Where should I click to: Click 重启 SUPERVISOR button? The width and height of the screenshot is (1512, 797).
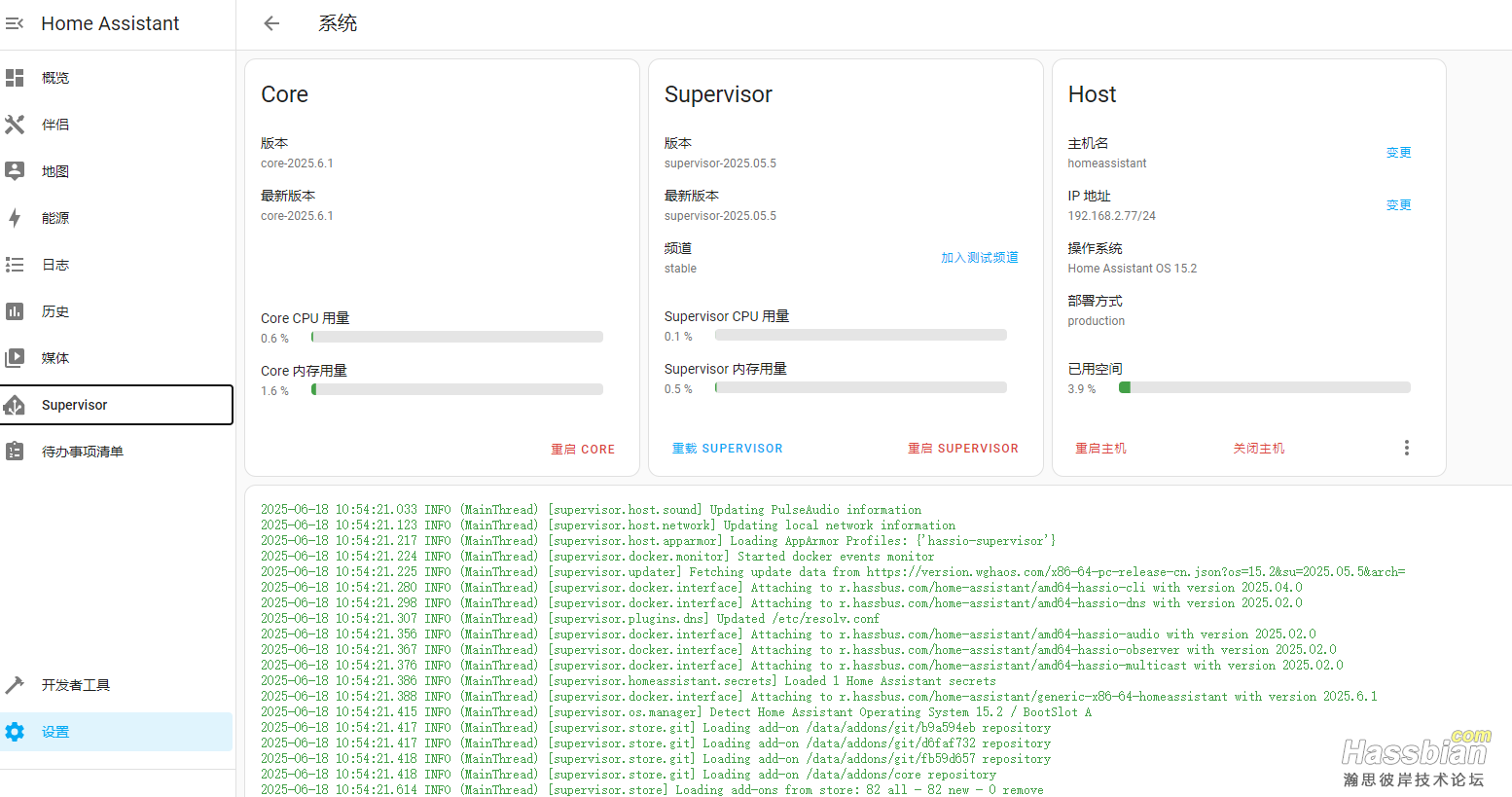963,449
